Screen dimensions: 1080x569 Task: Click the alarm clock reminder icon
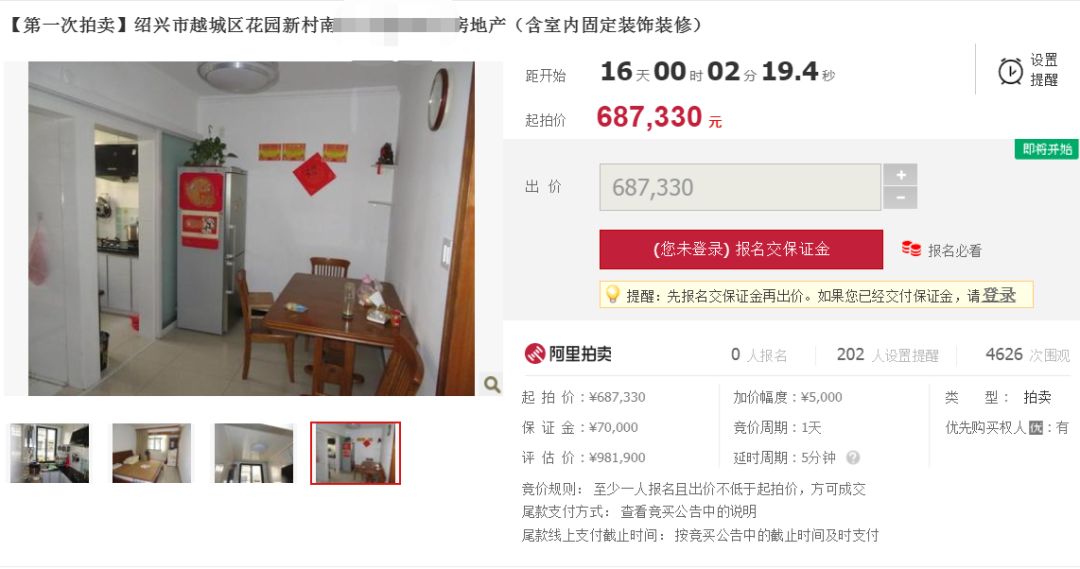pos(1010,71)
